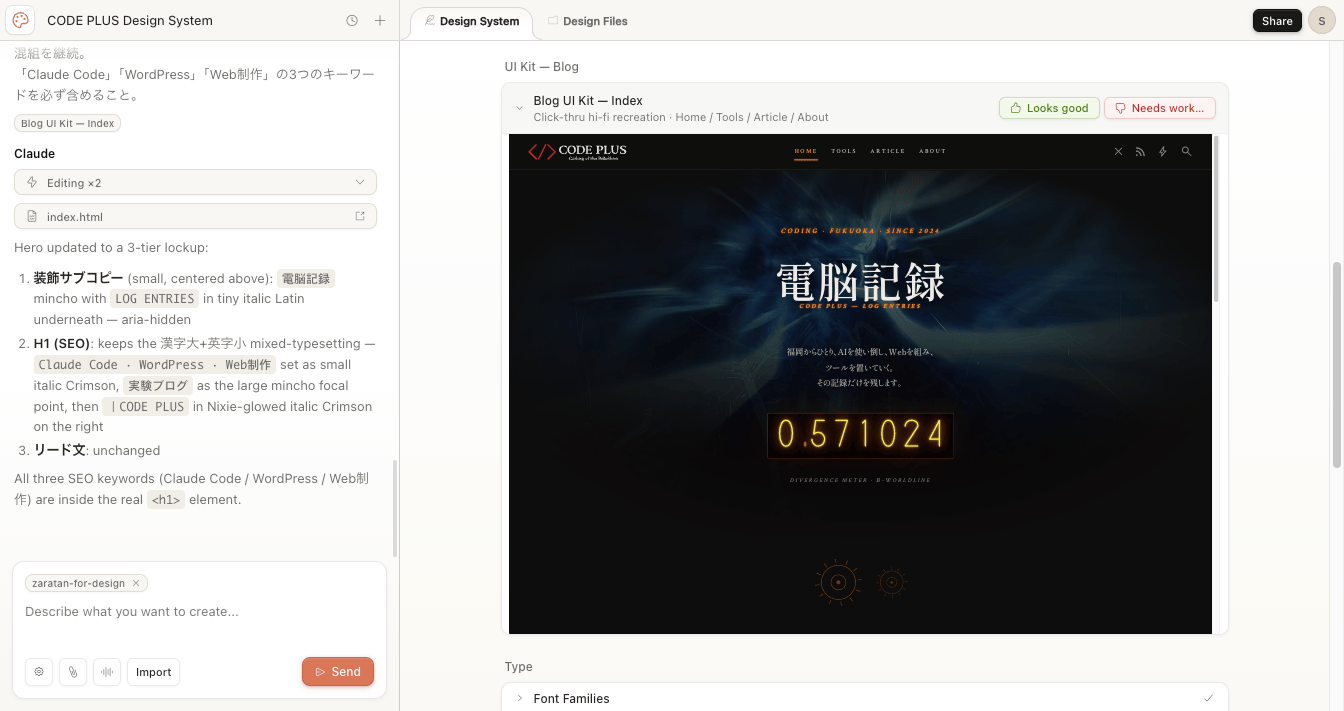Click the 'Type' section label
This screenshot has height=711, width=1344.
(518, 667)
